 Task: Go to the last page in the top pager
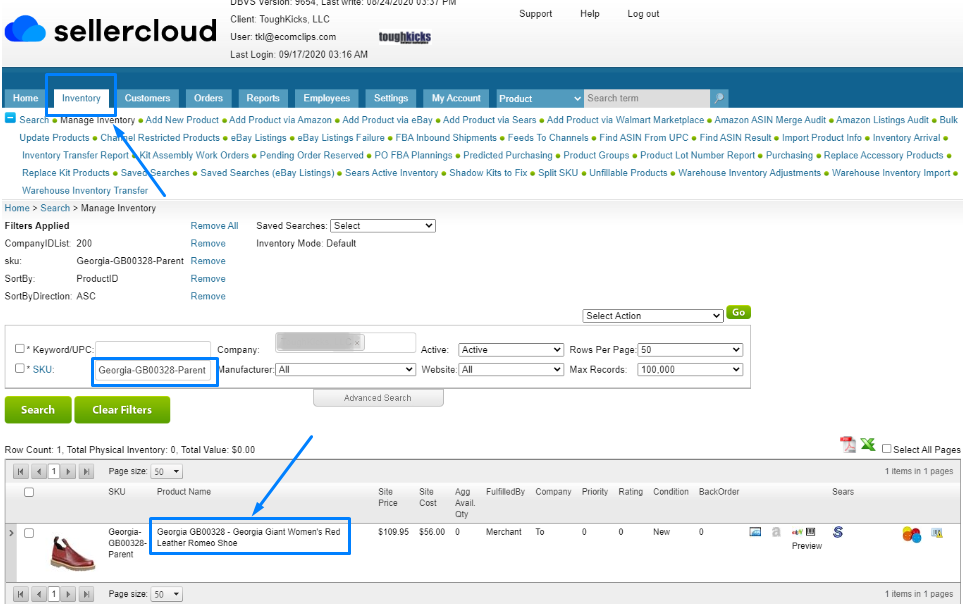pyautogui.click(x=87, y=472)
